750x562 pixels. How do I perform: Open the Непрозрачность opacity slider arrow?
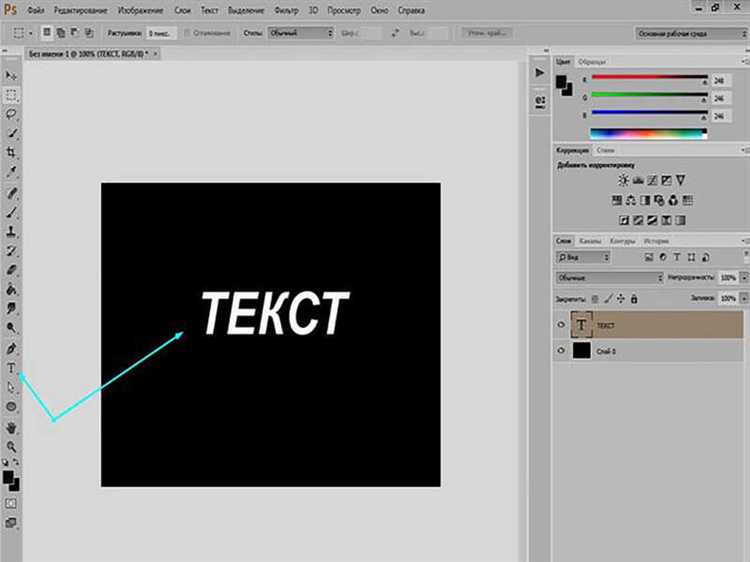coord(744,277)
